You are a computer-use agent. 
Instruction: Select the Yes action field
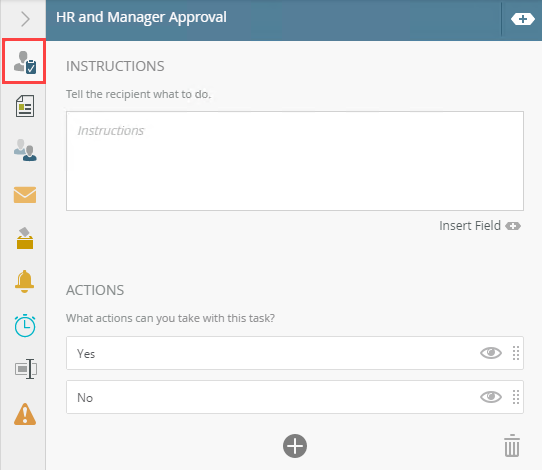click(295, 353)
